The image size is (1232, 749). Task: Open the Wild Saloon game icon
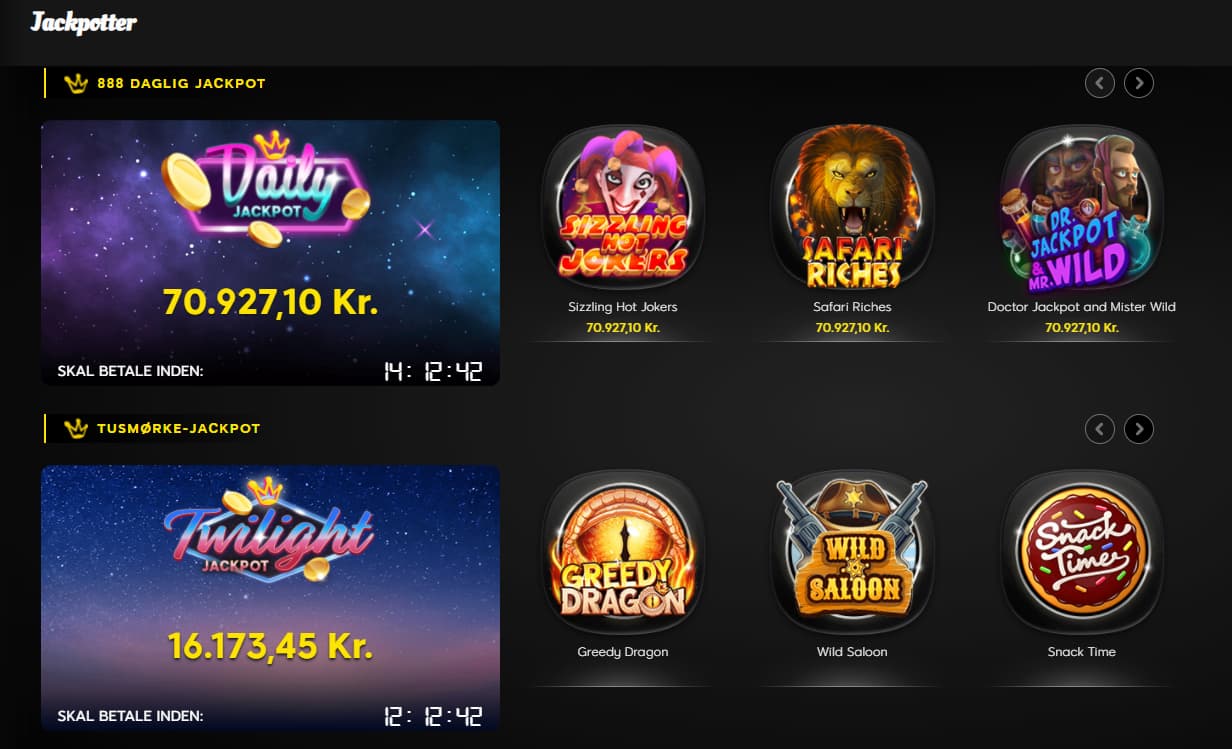pos(852,553)
